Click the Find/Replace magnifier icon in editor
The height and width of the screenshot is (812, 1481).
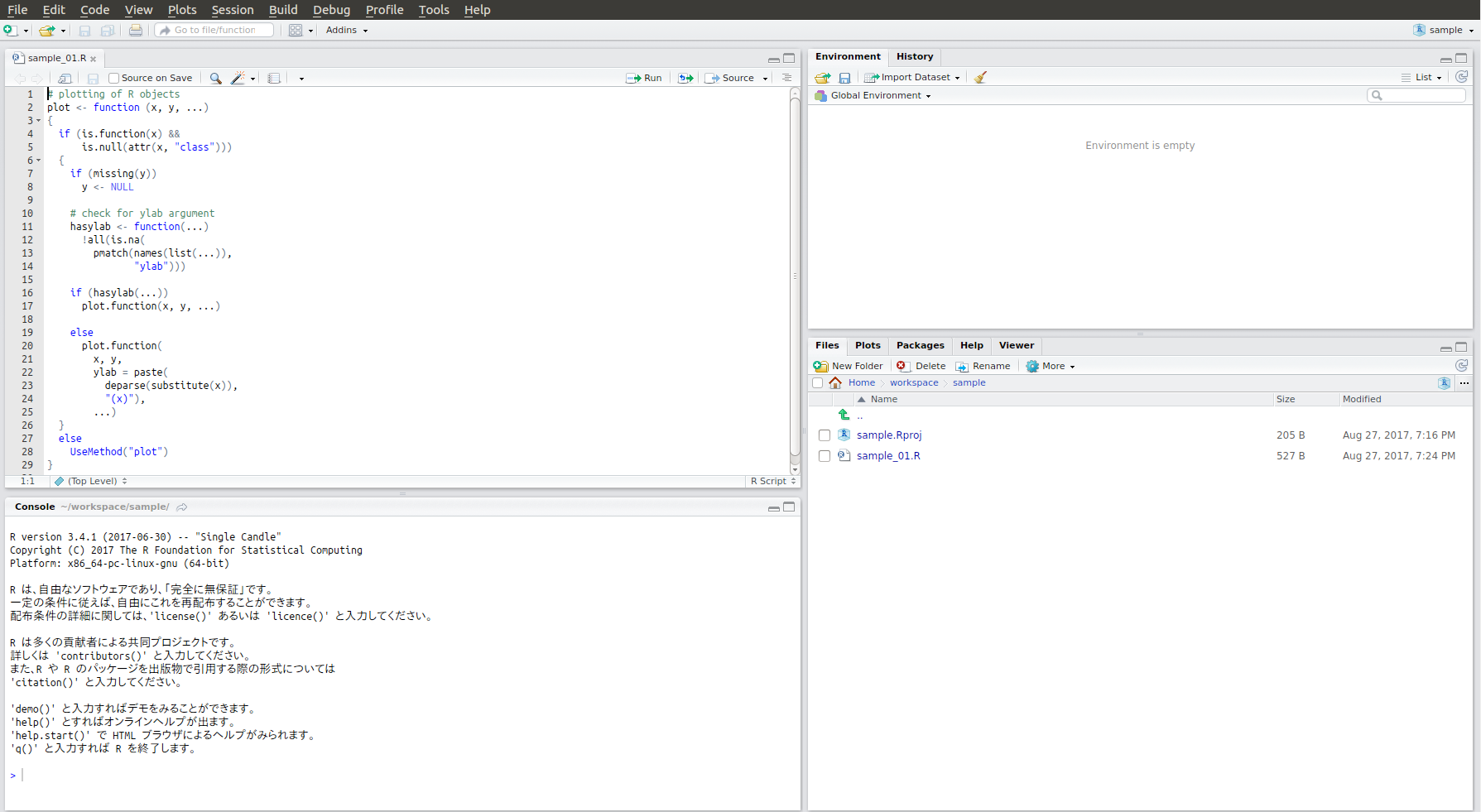pyautogui.click(x=215, y=78)
